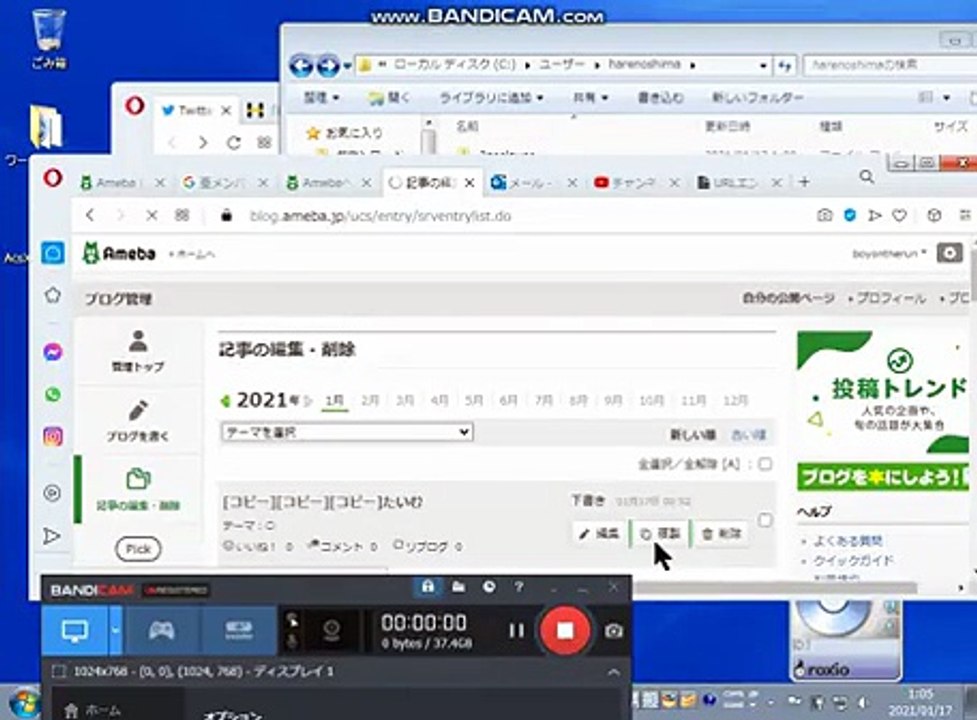This screenshot has width=977, height=720.
Task: Switch to the Google tab
Action: [x=225, y=182]
